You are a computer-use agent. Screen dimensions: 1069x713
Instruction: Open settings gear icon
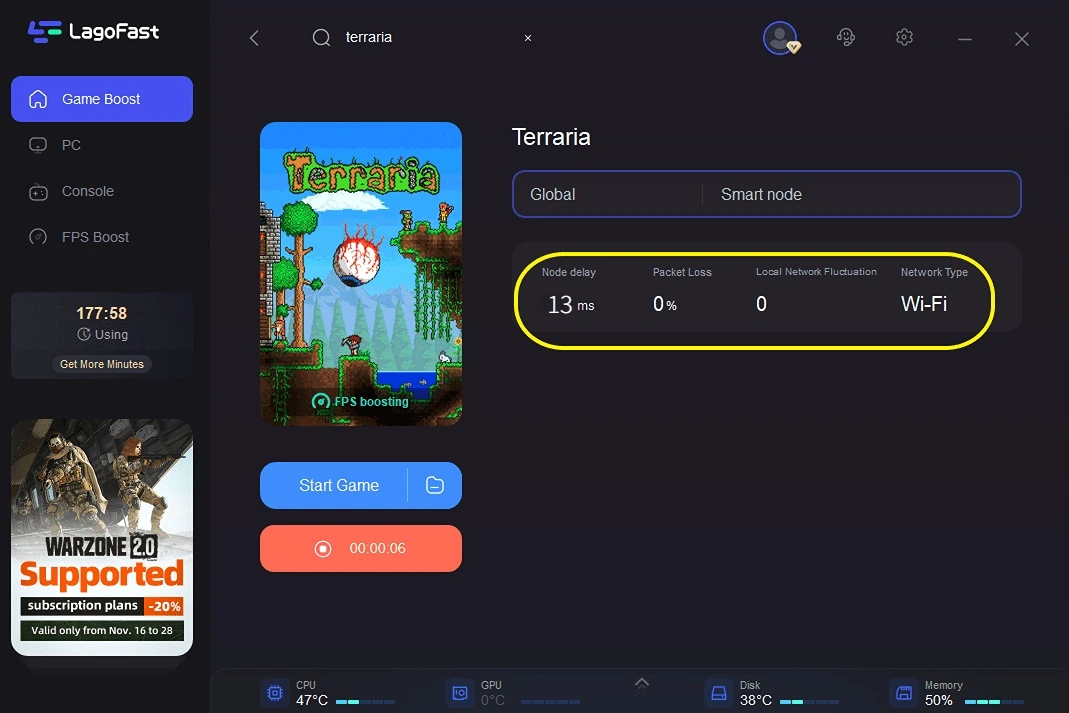904,37
